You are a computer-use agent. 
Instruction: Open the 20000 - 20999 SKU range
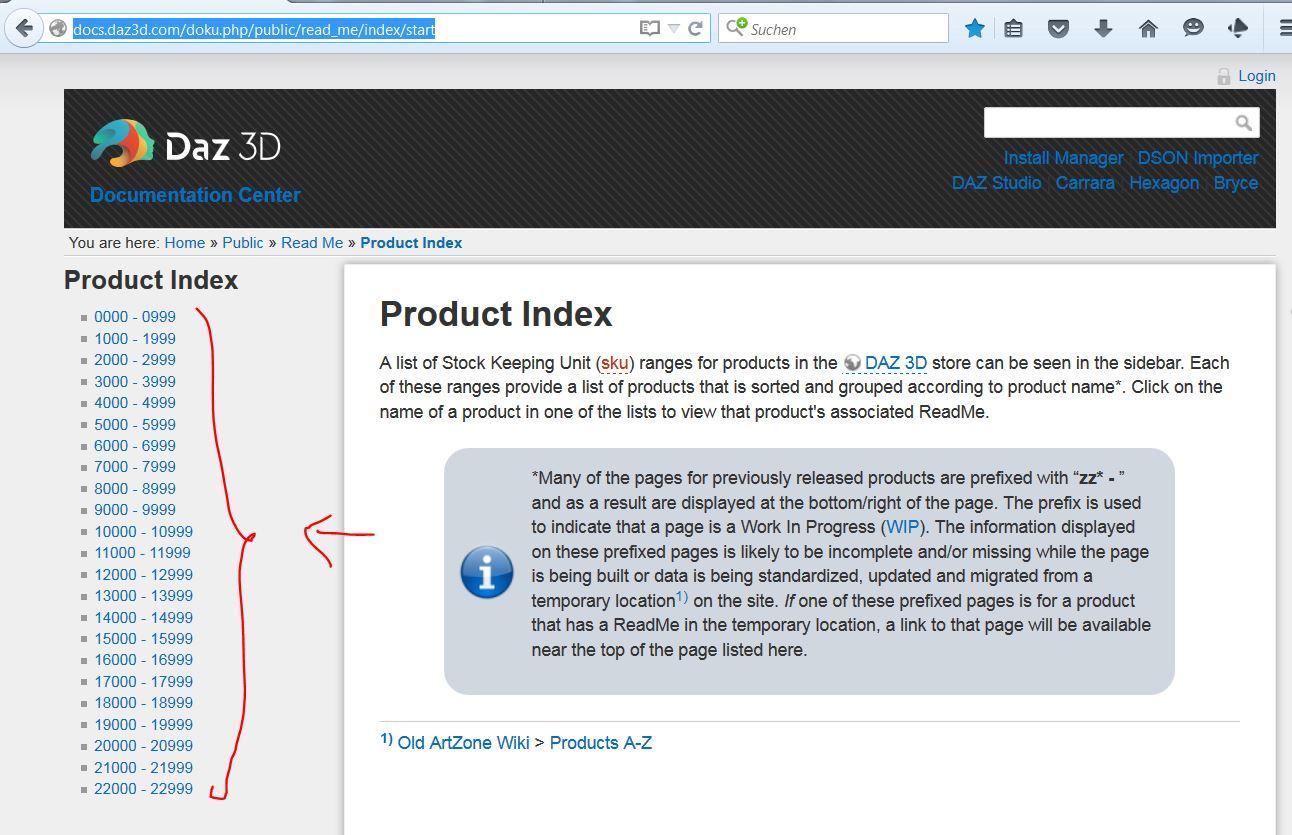tap(144, 746)
